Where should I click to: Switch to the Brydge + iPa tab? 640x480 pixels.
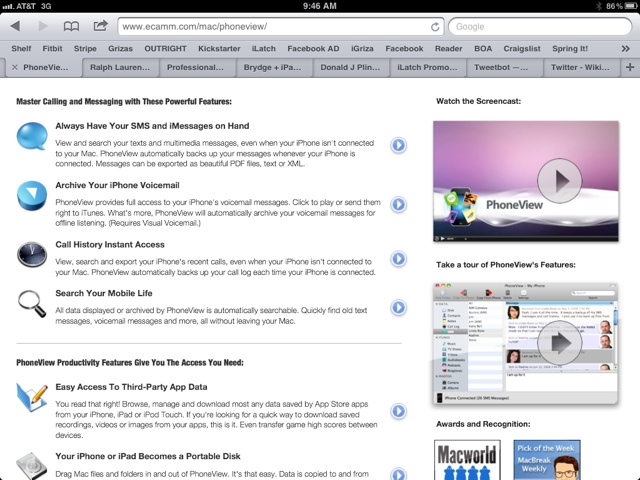tap(272, 67)
